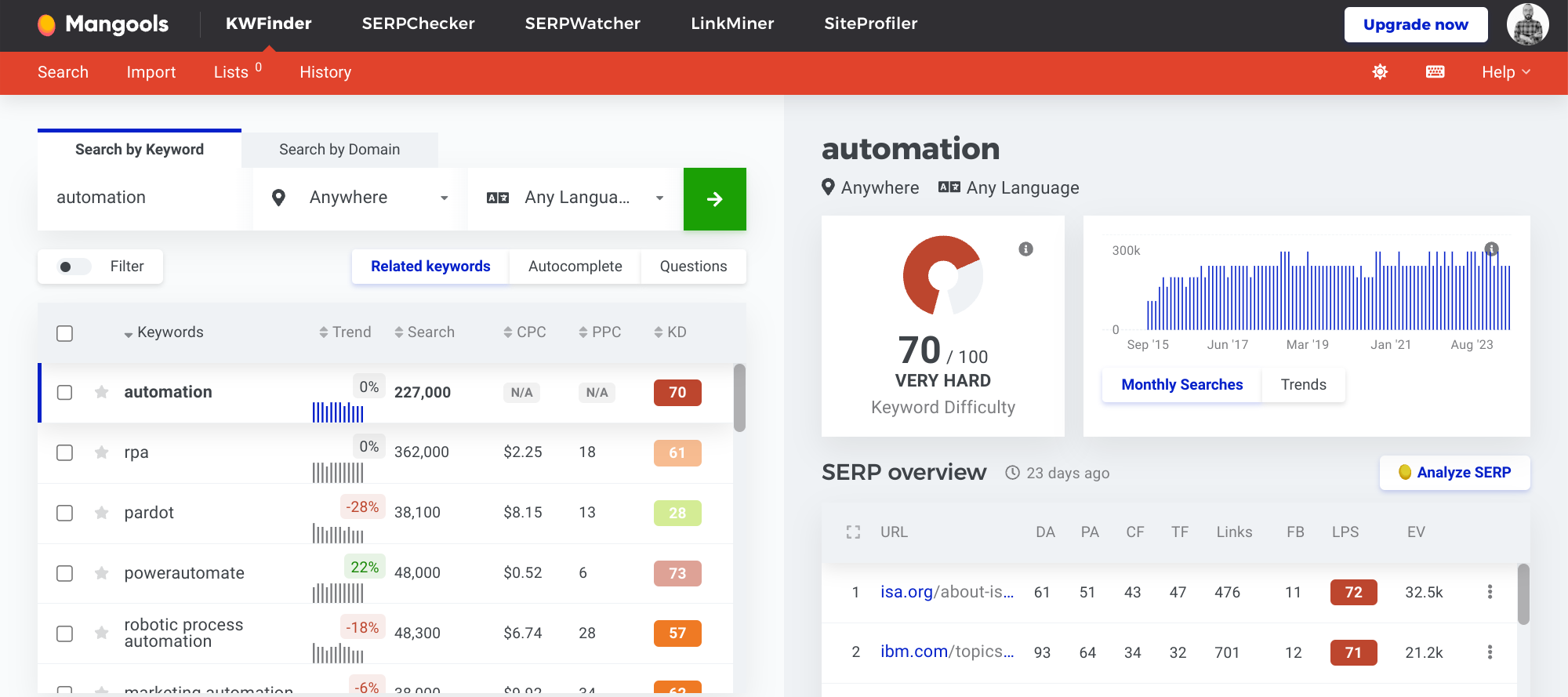Open the Import menu item
1568x697 pixels.
[151, 72]
